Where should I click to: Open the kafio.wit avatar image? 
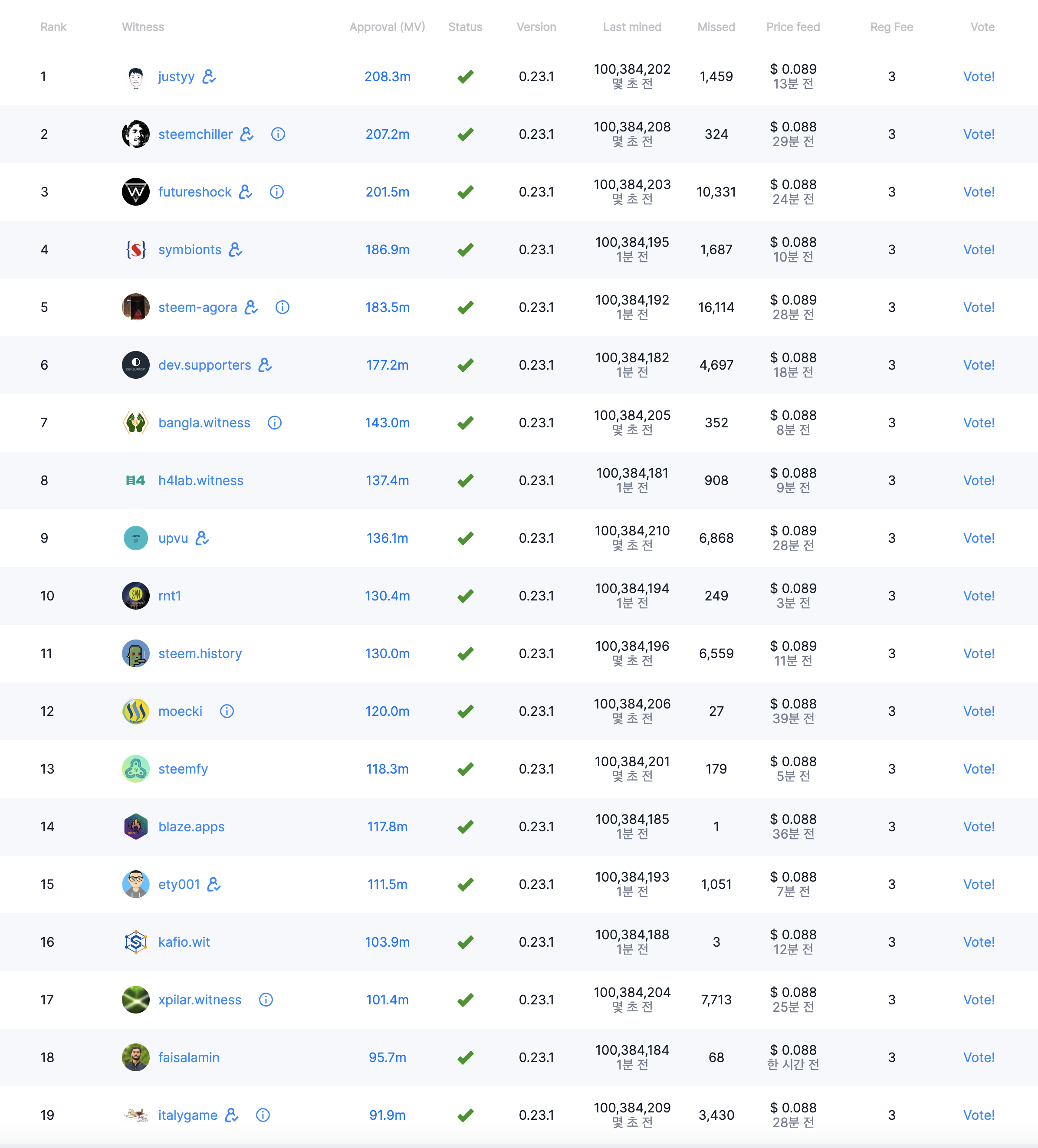(135, 942)
